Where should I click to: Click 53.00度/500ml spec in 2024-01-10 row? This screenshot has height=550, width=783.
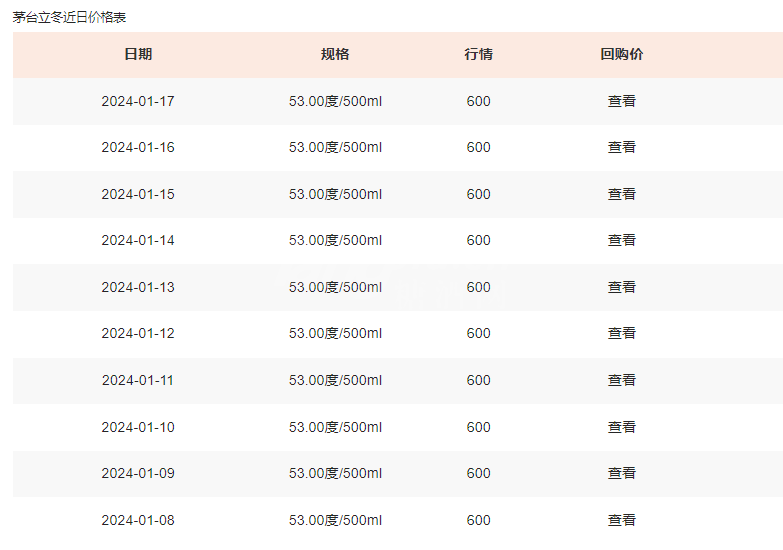coord(335,427)
